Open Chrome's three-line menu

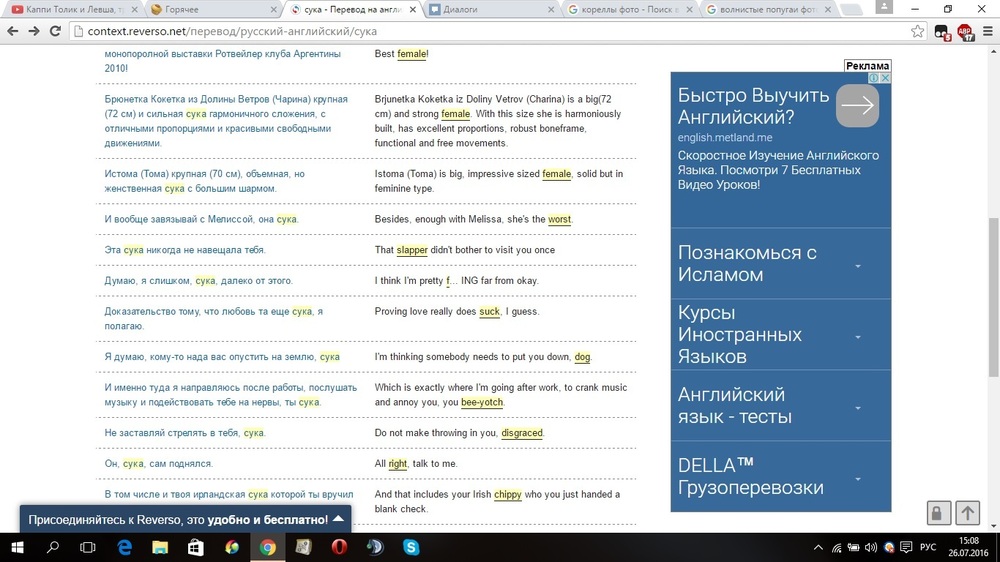click(987, 31)
